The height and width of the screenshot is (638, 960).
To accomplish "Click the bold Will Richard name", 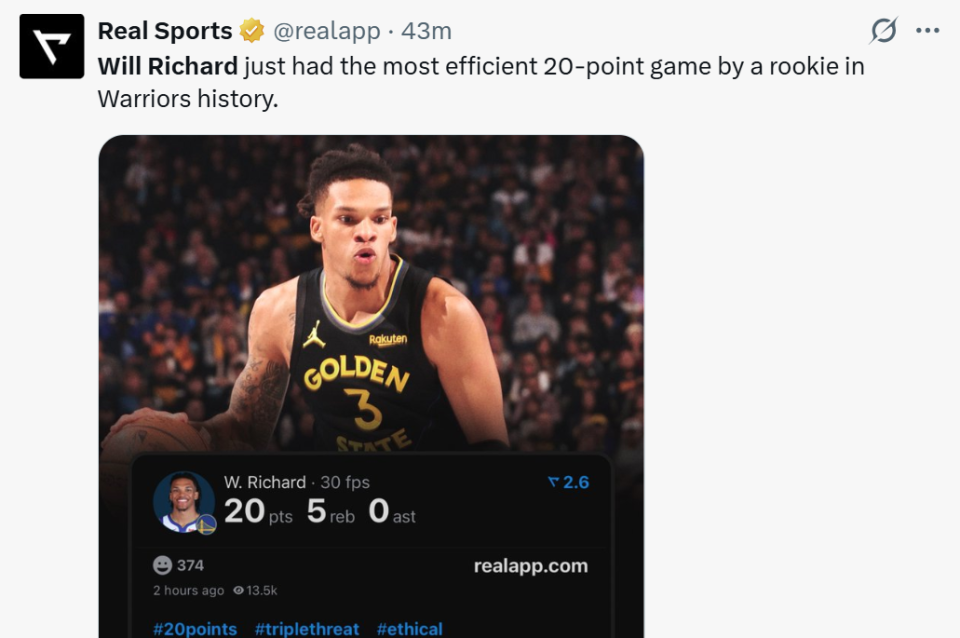I will point(167,67).
